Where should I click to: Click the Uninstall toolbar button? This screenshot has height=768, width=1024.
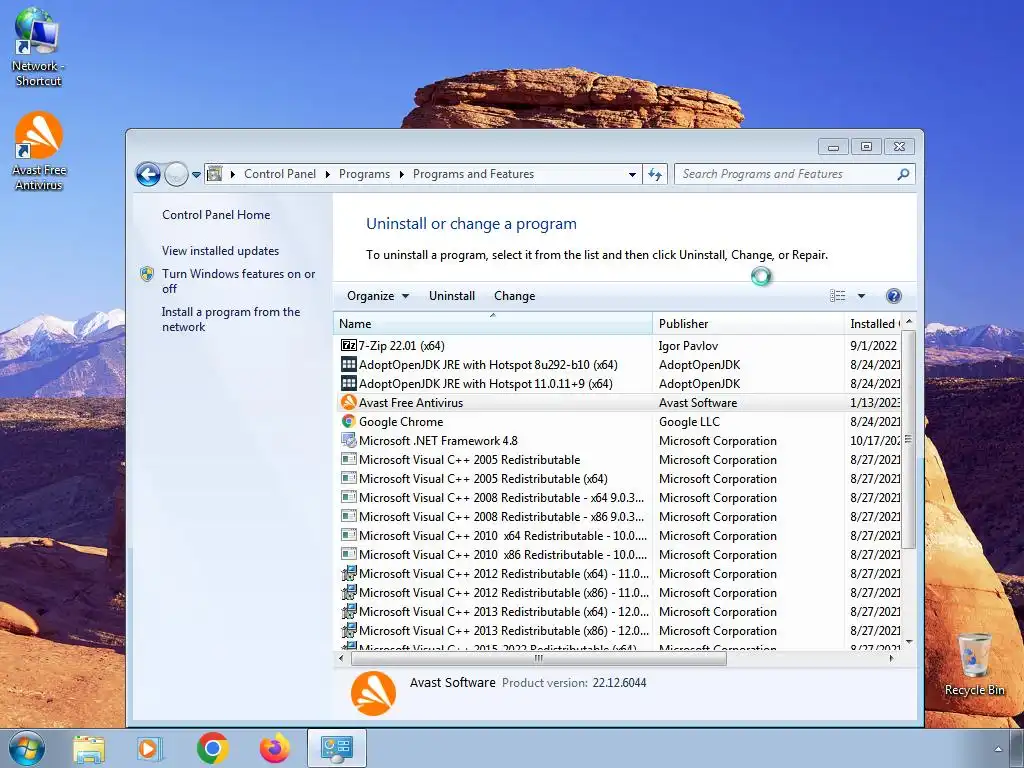[452, 296]
